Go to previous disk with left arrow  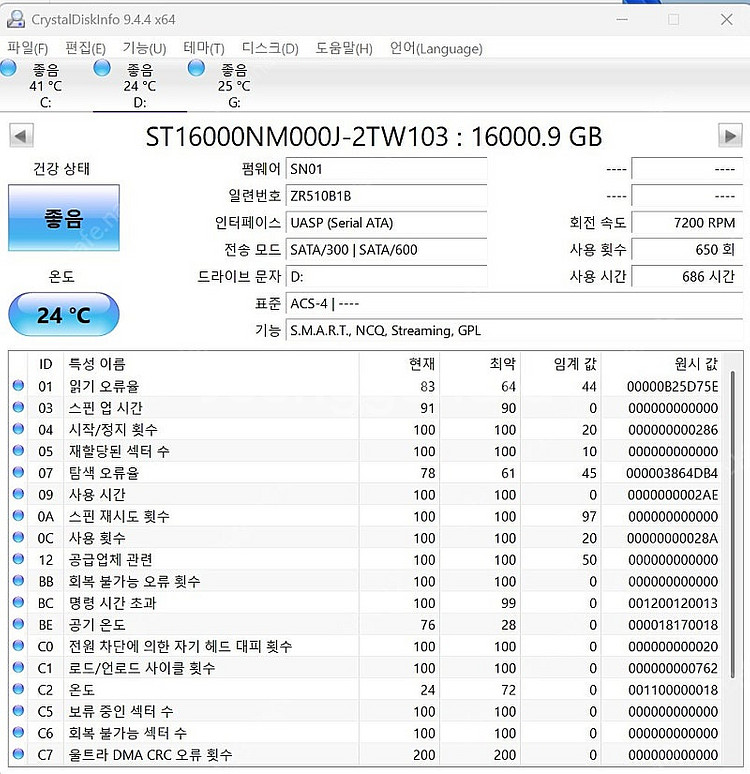(x=21, y=136)
